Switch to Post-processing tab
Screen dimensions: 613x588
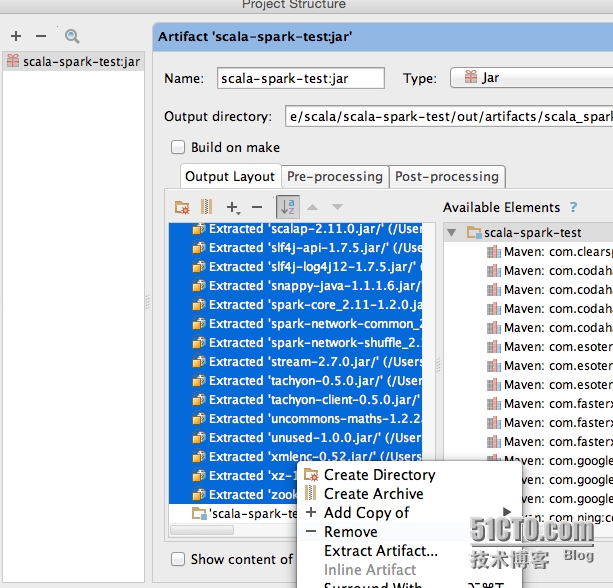[447, 176]
